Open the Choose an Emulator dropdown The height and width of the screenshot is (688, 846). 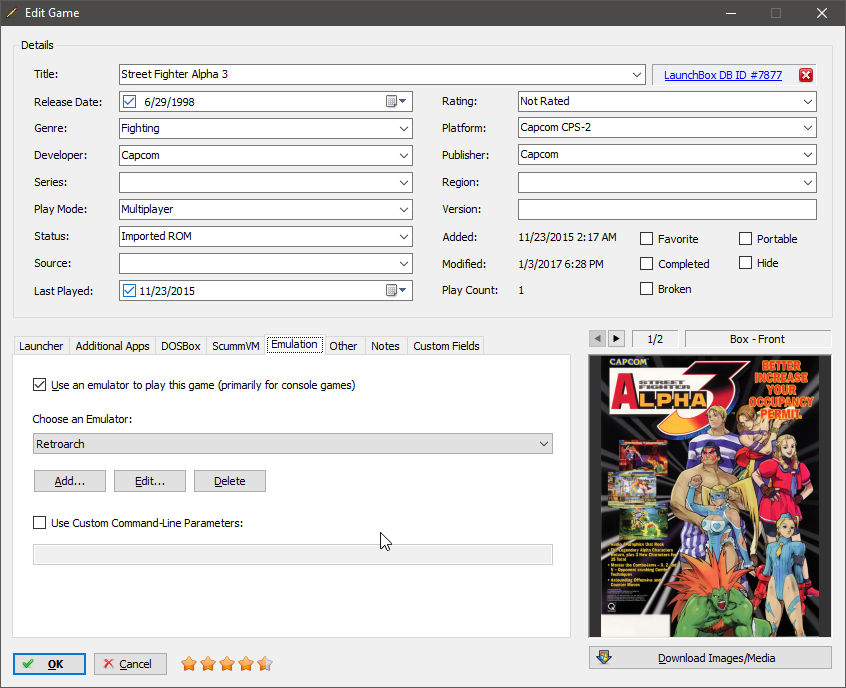[x=293, y=444]
